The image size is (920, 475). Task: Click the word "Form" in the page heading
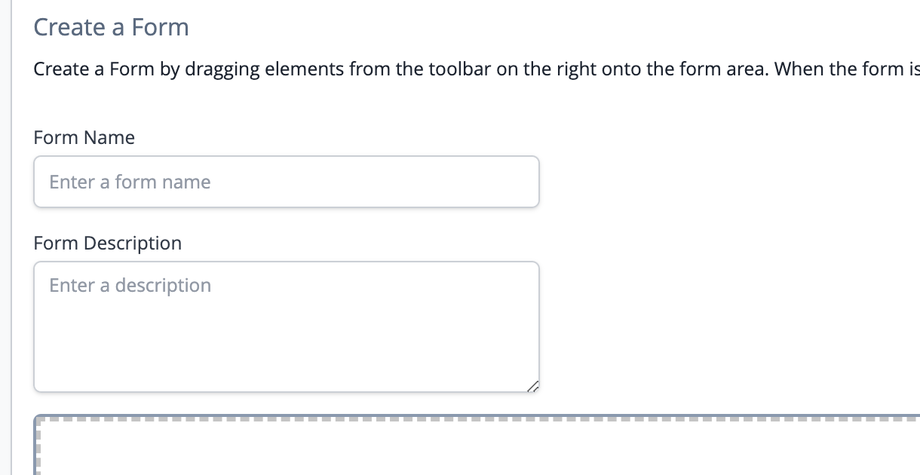click(160, 27)
